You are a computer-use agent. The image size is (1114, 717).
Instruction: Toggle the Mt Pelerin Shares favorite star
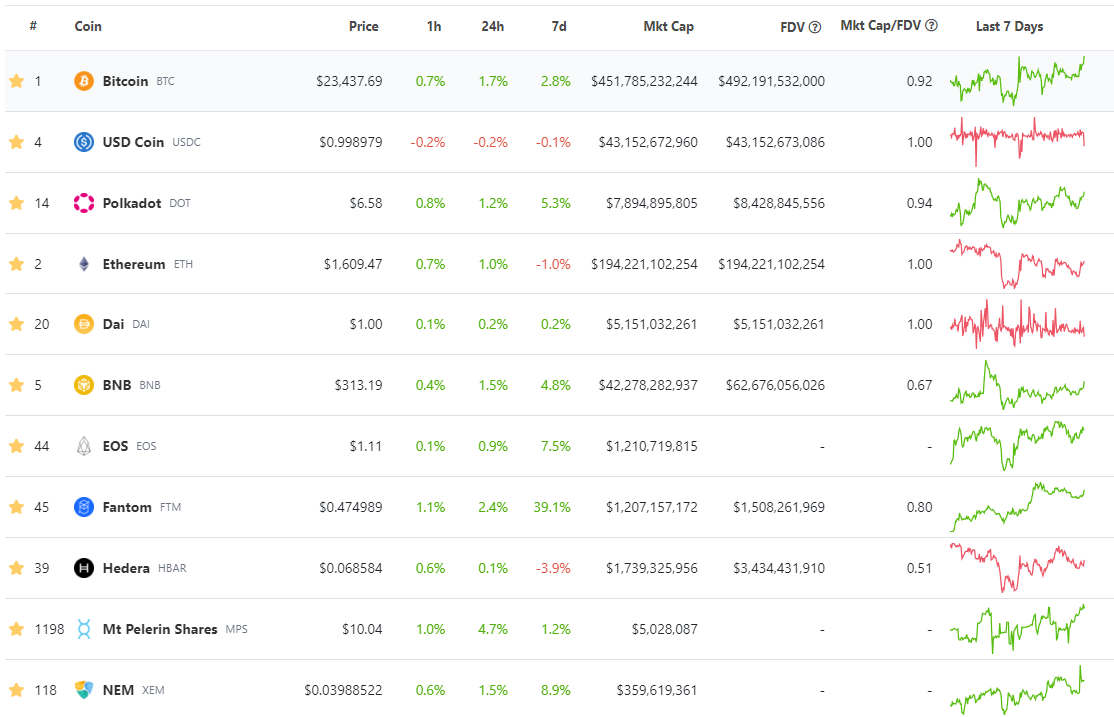[x=16, y=630]
